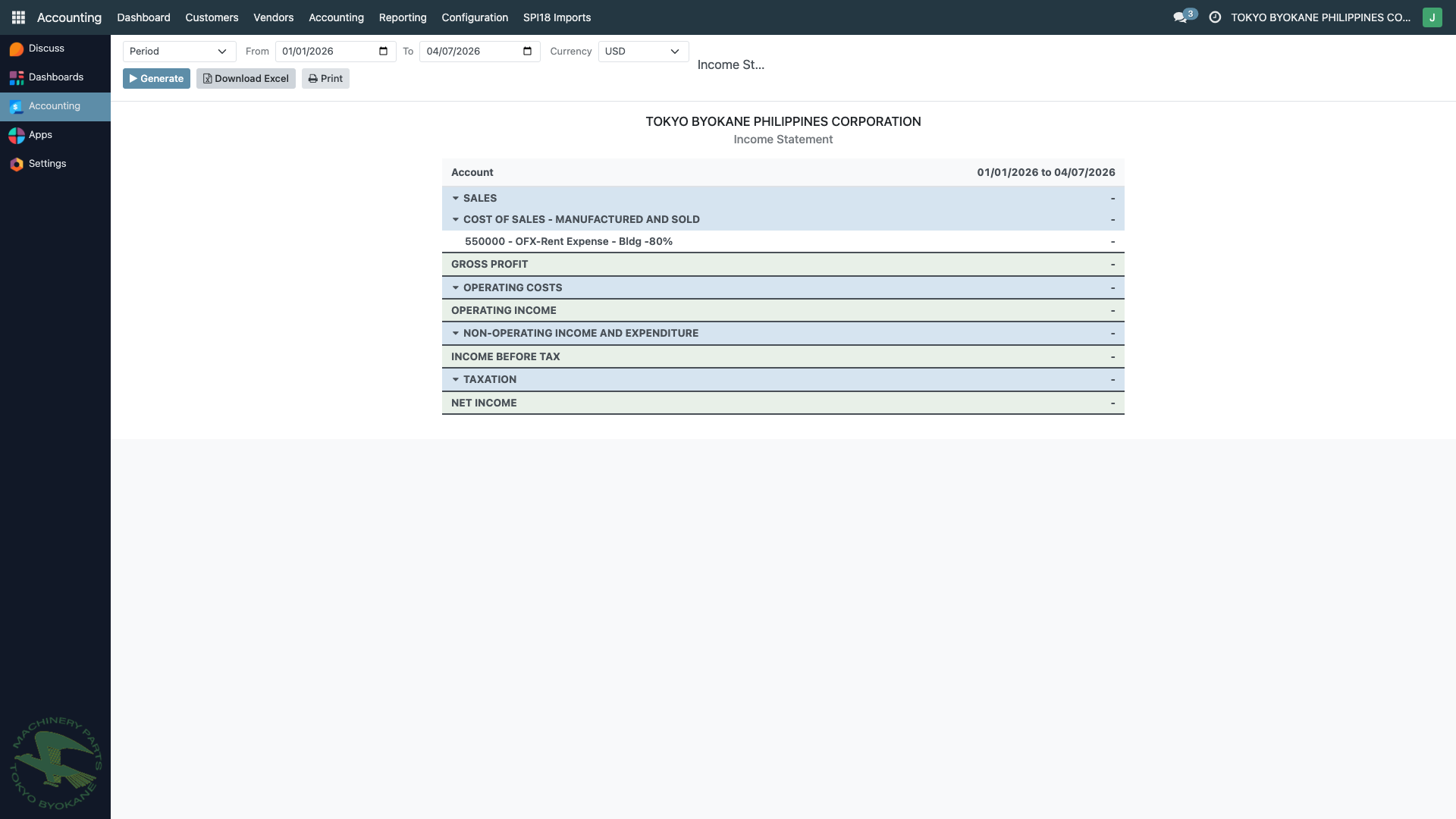Collapse the SALES section
The height and width of the screenshot is (819, 1456).
click(456, 198)
